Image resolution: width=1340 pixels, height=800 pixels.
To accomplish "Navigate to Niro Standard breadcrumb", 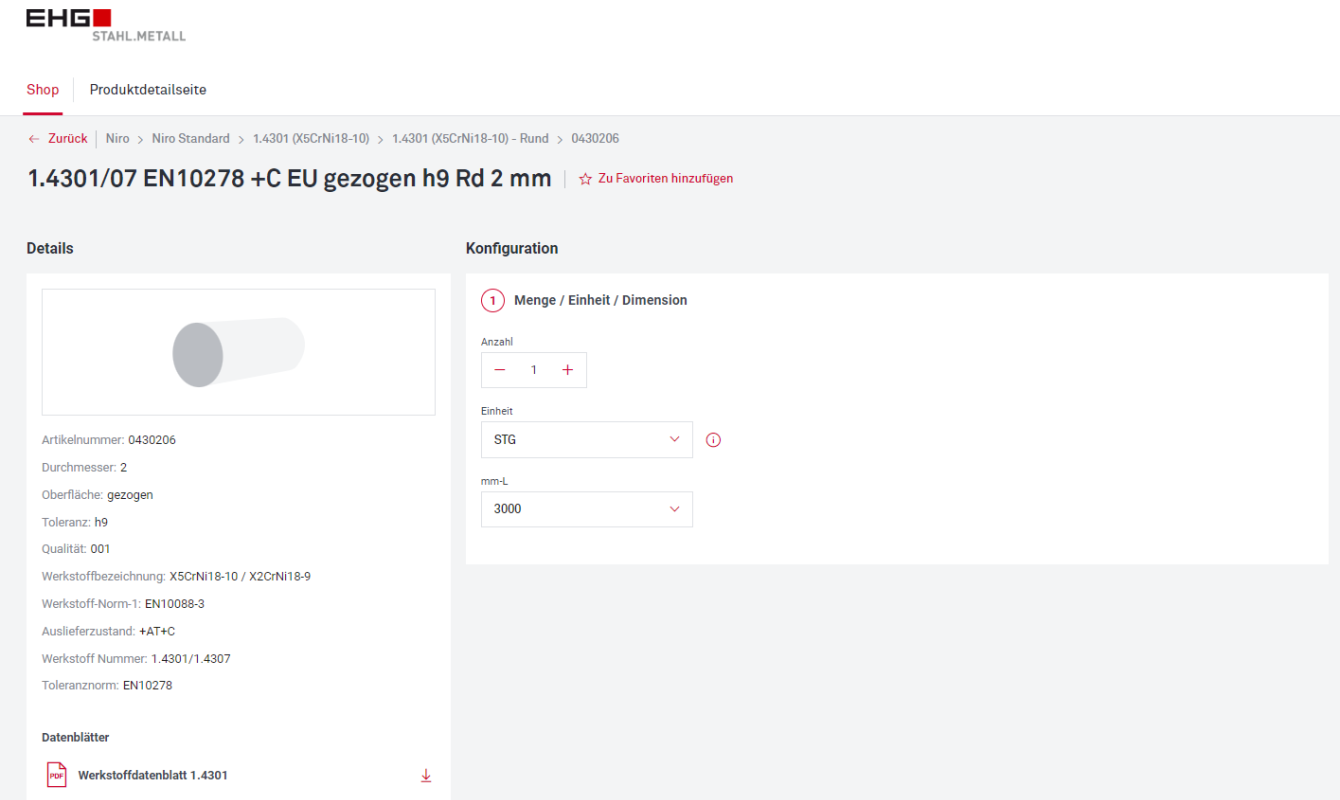I will 190,139.
